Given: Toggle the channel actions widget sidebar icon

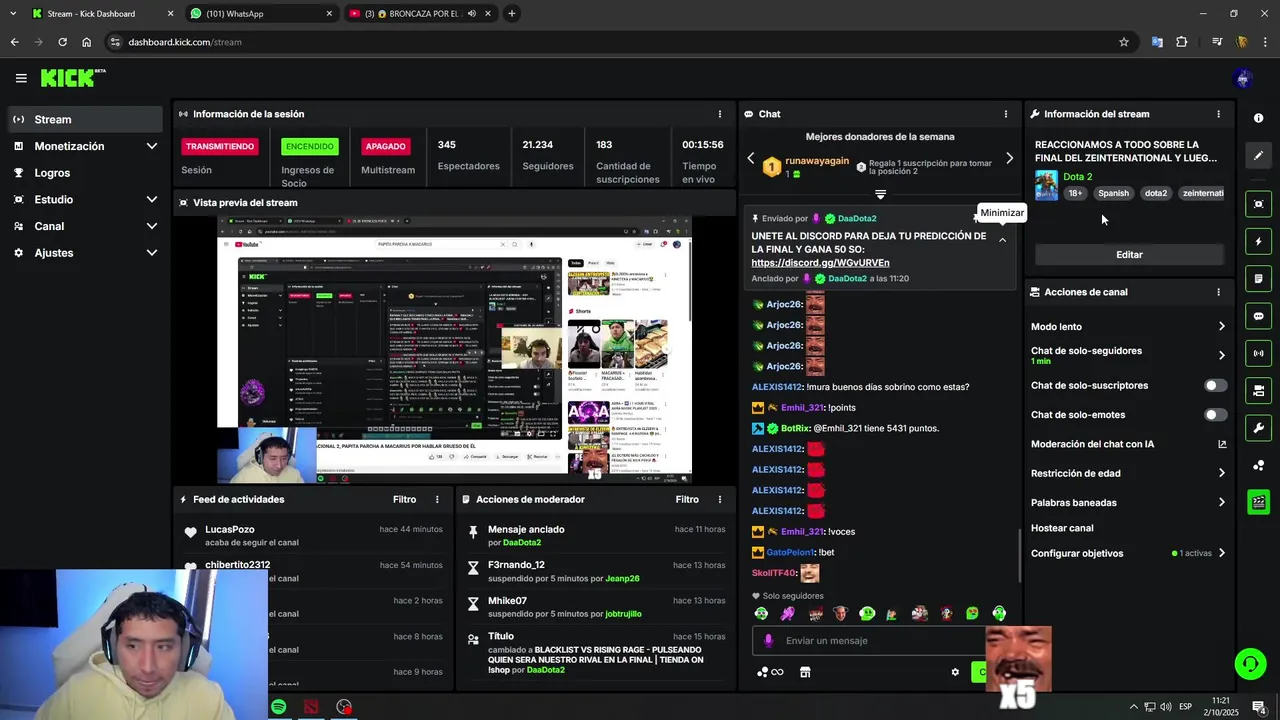Looking at the screenshot, I should (x=1258, y=390).
